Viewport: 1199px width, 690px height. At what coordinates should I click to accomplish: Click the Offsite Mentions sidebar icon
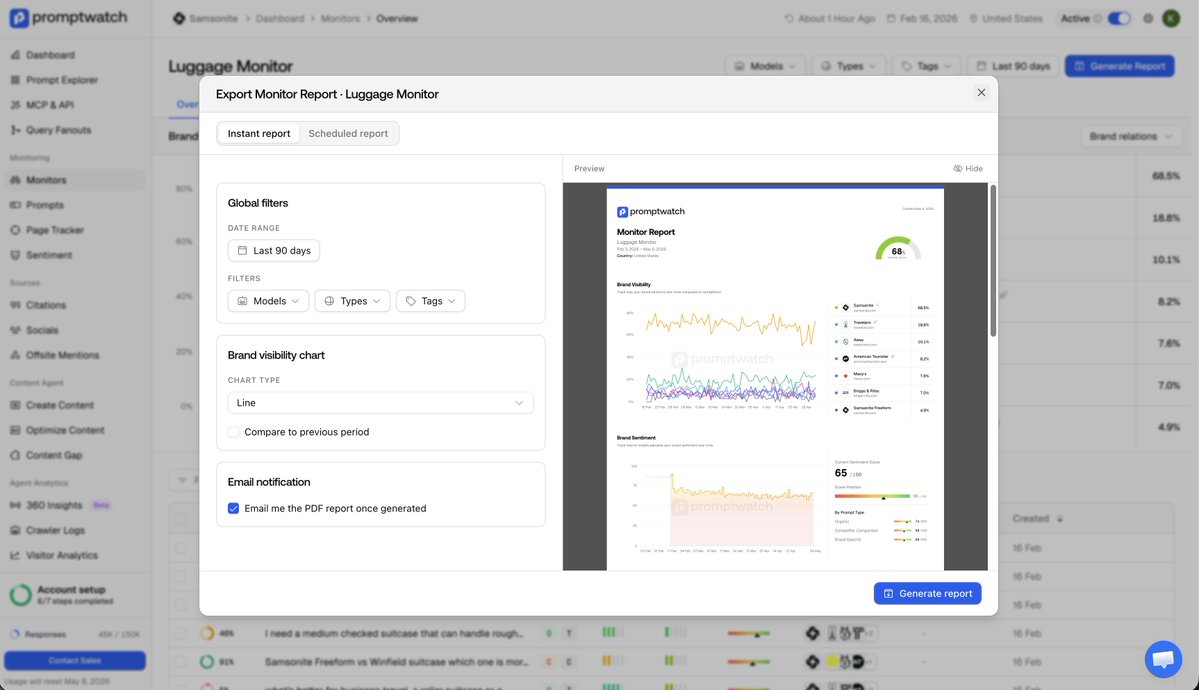[x=15, y=355]
